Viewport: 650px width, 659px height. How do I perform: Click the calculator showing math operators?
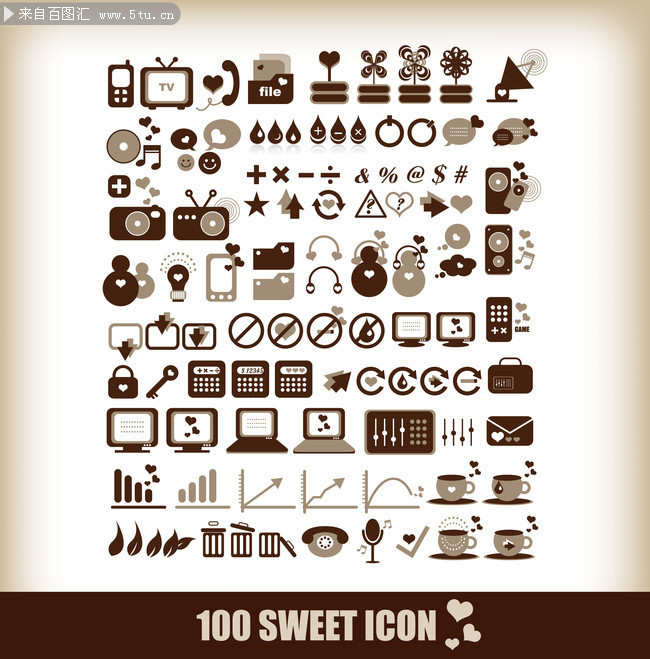tap(207, 379)
